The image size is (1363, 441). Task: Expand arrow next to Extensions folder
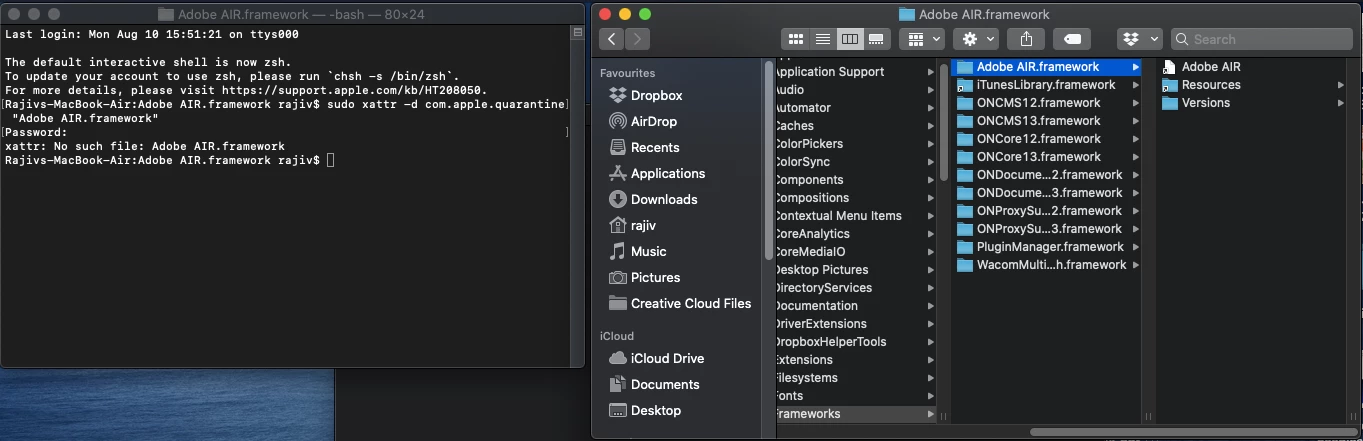931,360
